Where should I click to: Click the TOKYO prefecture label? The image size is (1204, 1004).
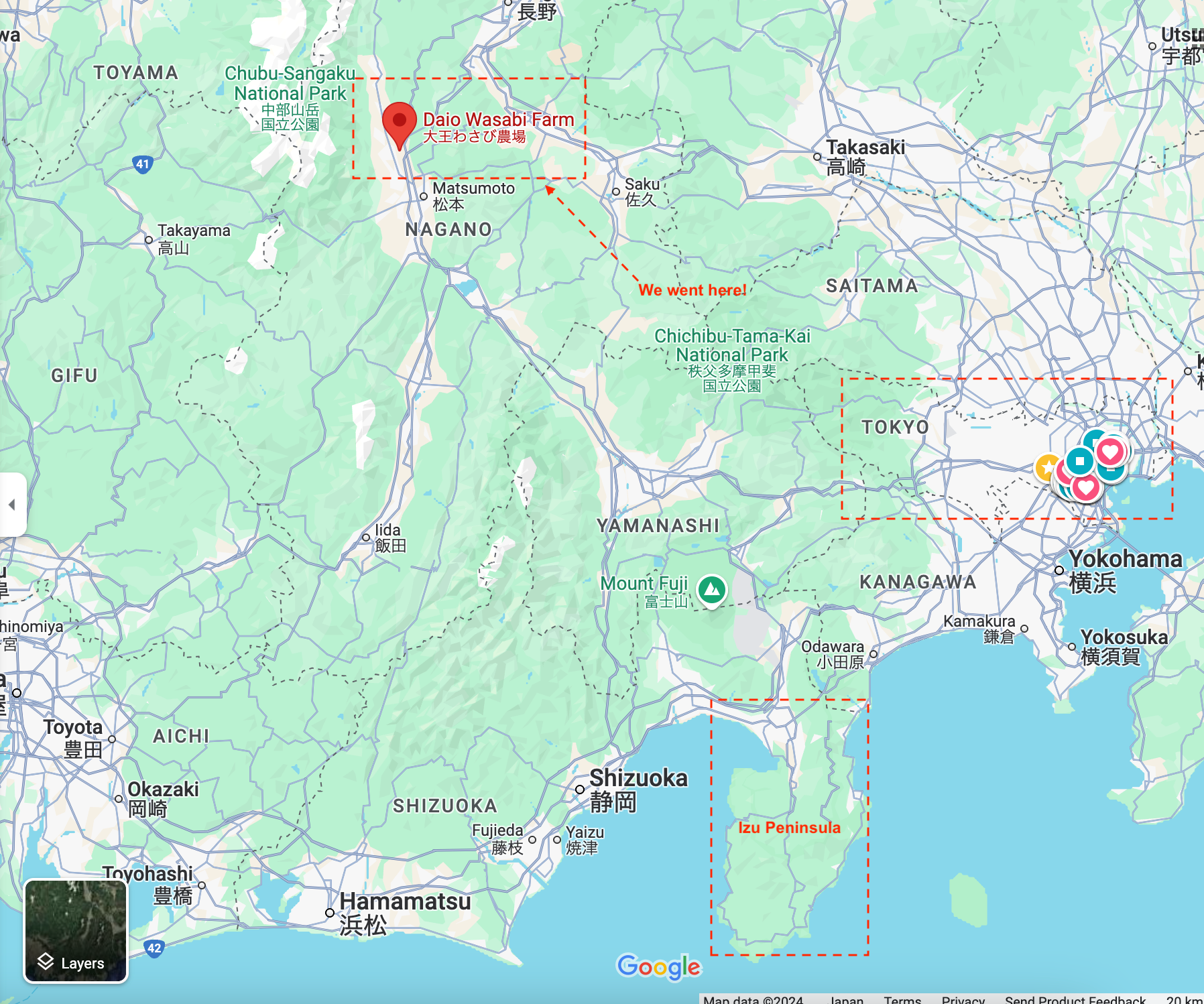point(896,427)
